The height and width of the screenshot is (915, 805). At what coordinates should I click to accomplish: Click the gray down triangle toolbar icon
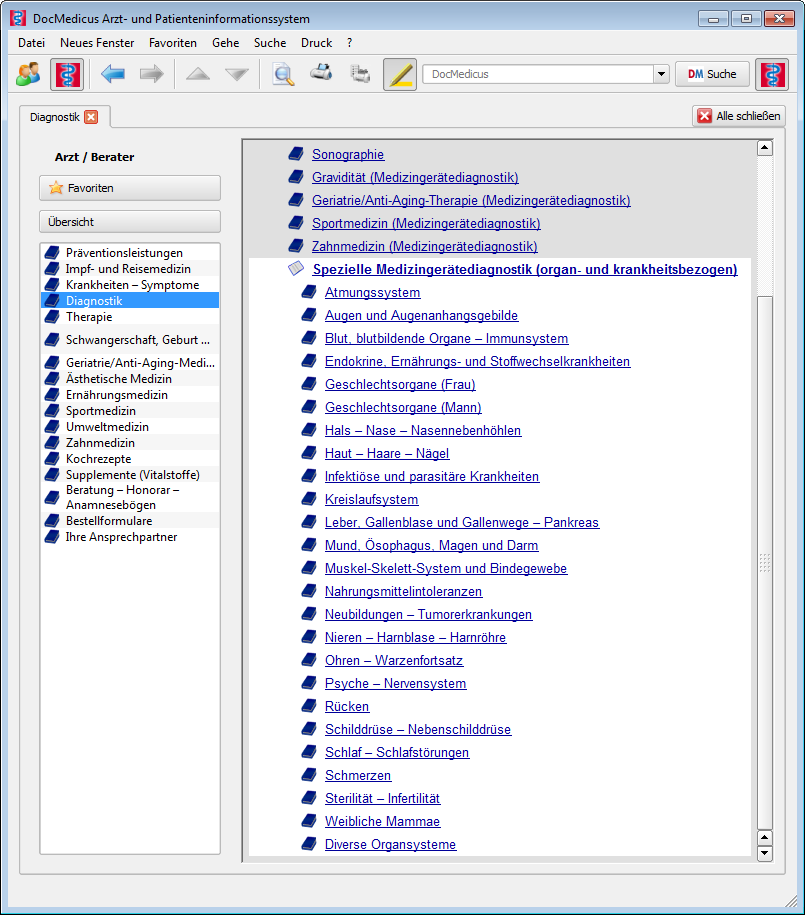click(x=237, y=74)
